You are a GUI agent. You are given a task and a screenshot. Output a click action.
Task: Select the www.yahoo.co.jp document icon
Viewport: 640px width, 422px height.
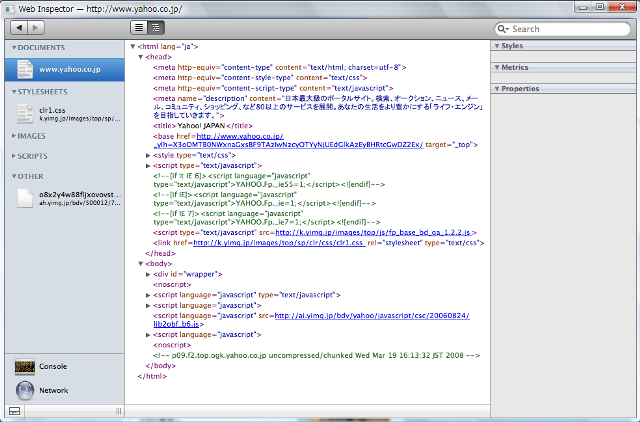pos(24,69)
